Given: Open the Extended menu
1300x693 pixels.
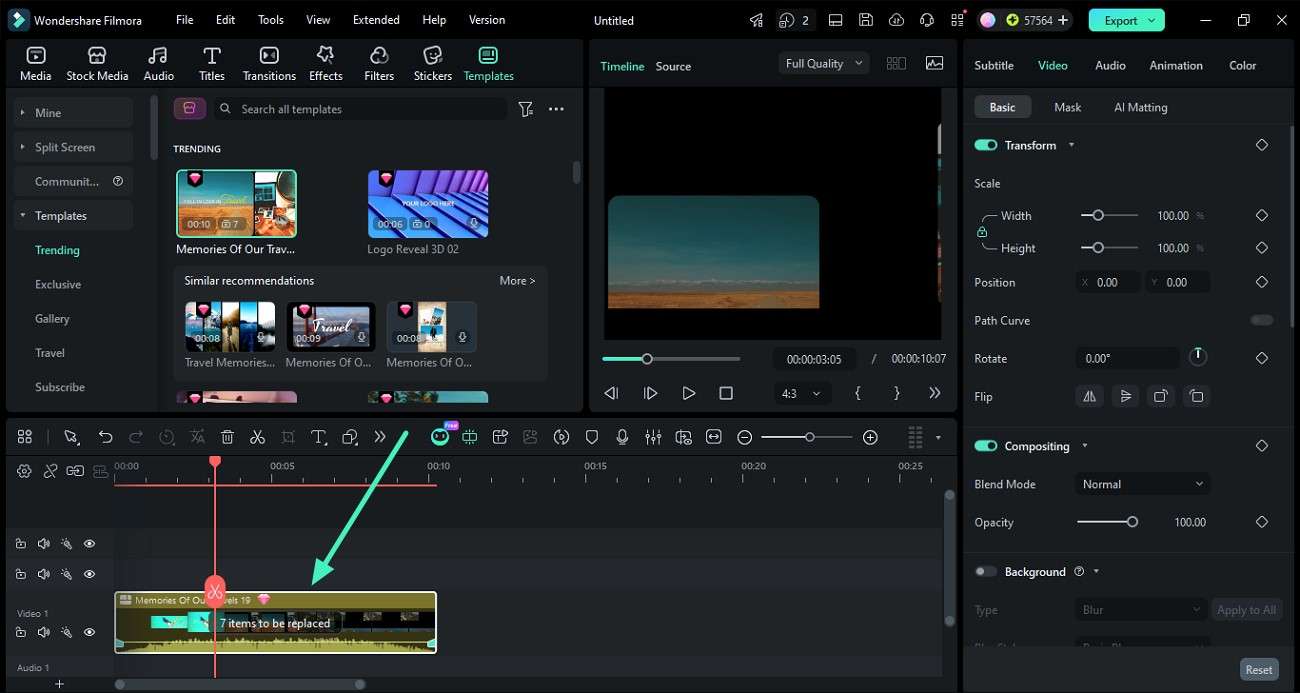Looking at the screenshot, I should click(376, 20).
